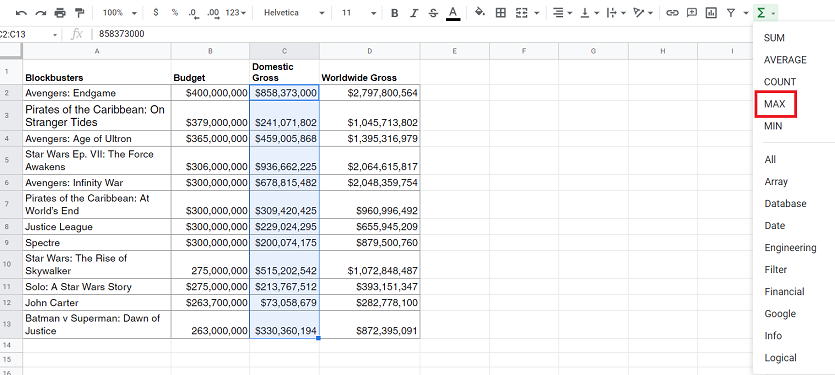This screenshot has height=375, width=835.
Task: Select column D header
Action: (x=370, y=51)
